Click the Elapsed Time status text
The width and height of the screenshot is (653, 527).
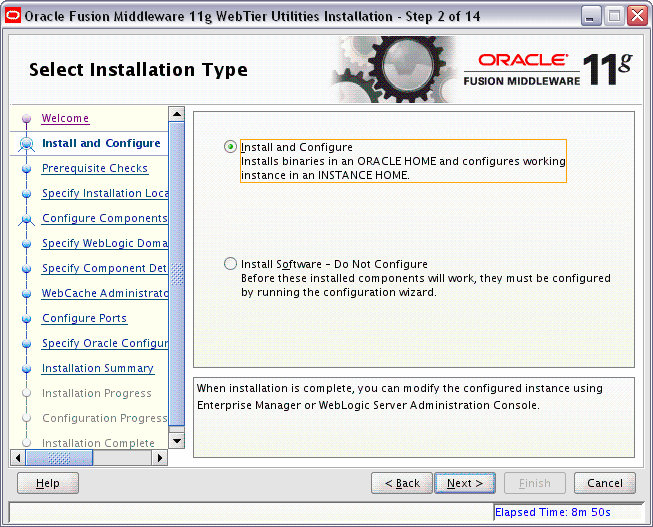[x=553, y=512]
